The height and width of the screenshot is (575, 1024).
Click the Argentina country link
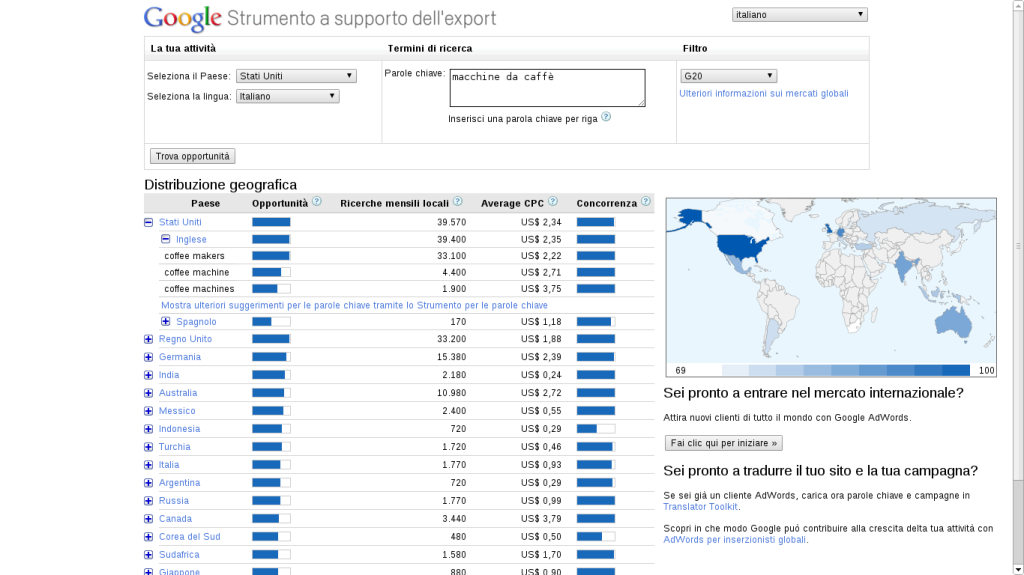click(179, 483)
